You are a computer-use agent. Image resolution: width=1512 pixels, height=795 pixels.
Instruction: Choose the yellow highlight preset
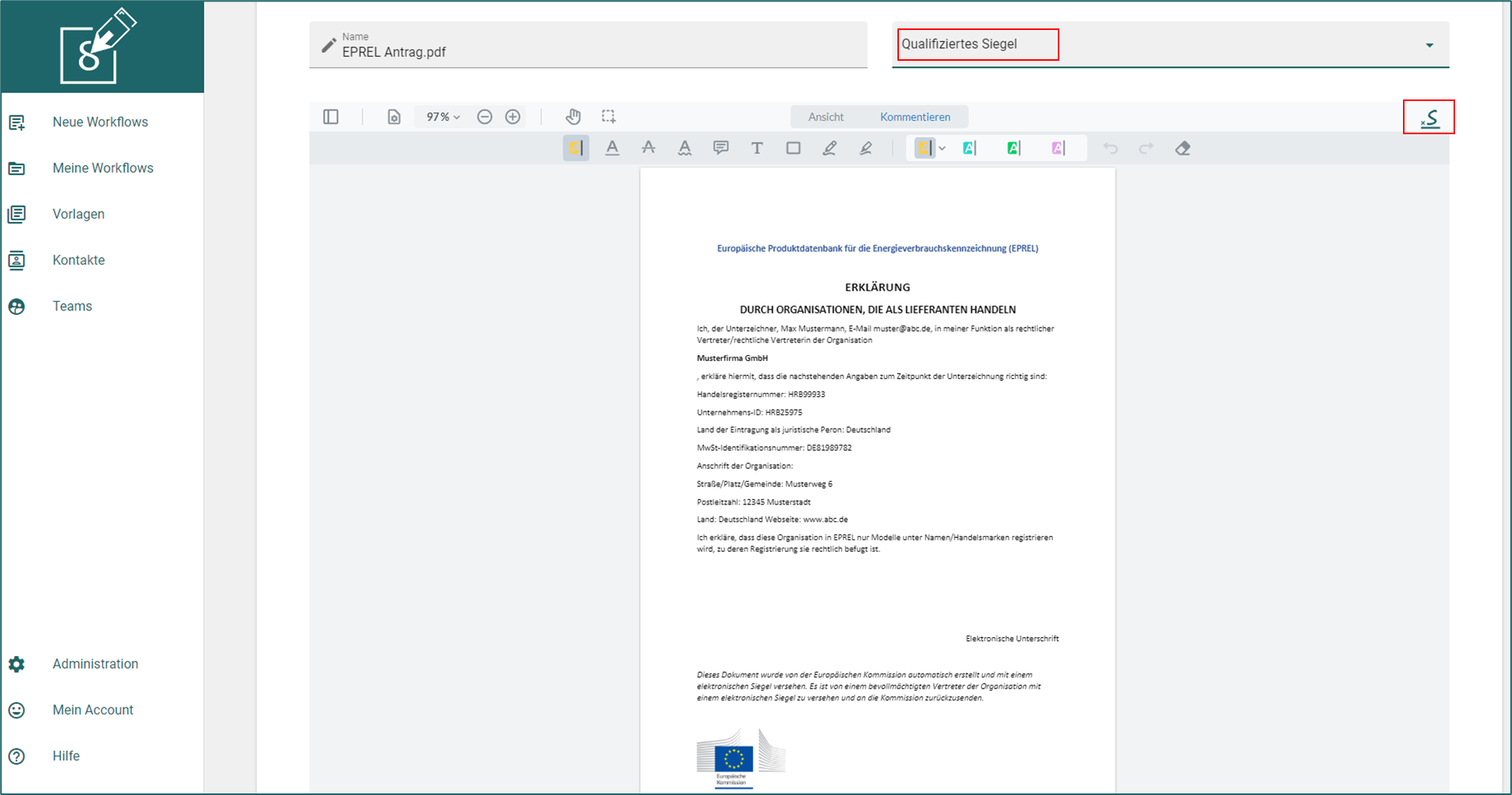[924, 148]
